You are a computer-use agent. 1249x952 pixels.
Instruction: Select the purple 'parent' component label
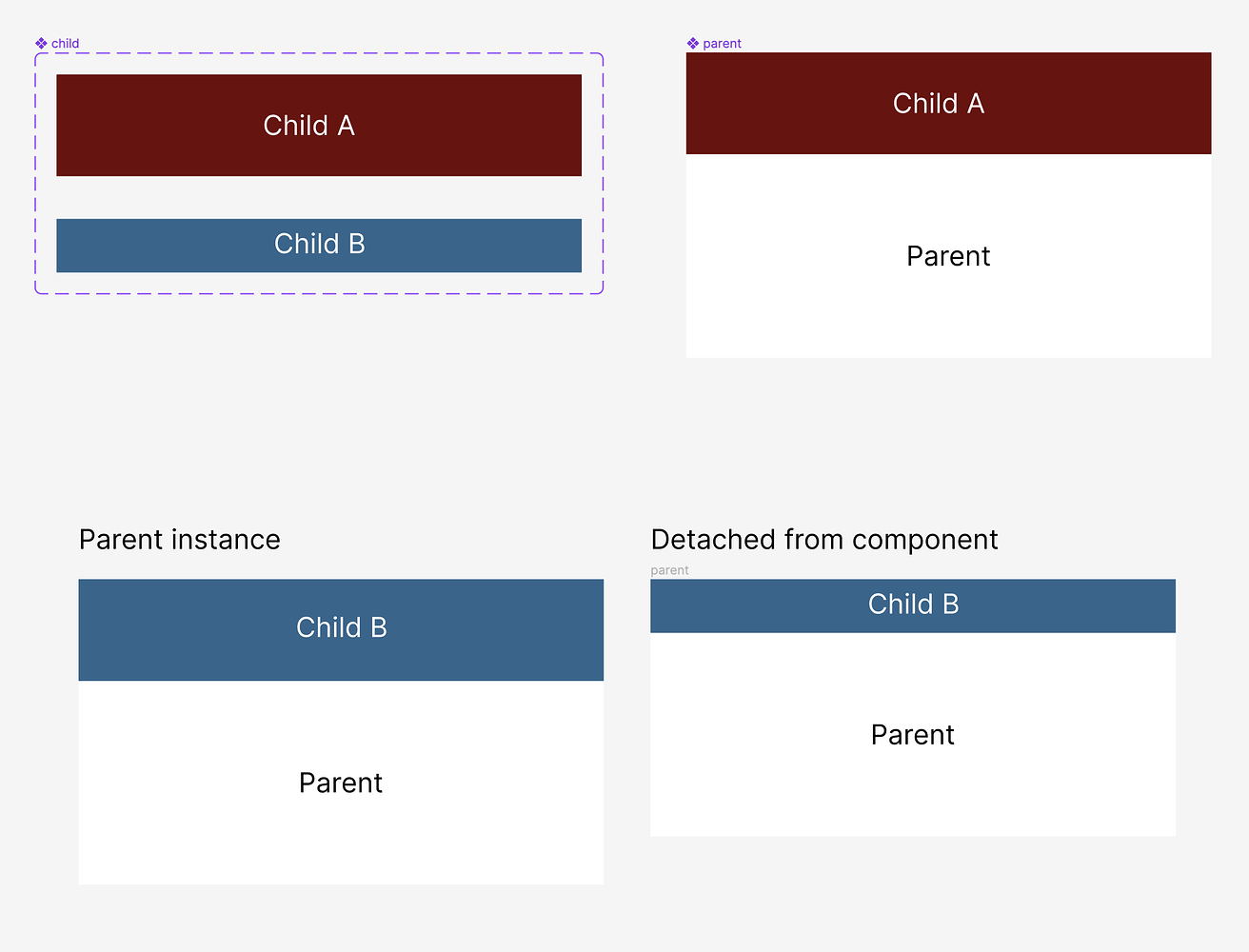coord(722,44)
